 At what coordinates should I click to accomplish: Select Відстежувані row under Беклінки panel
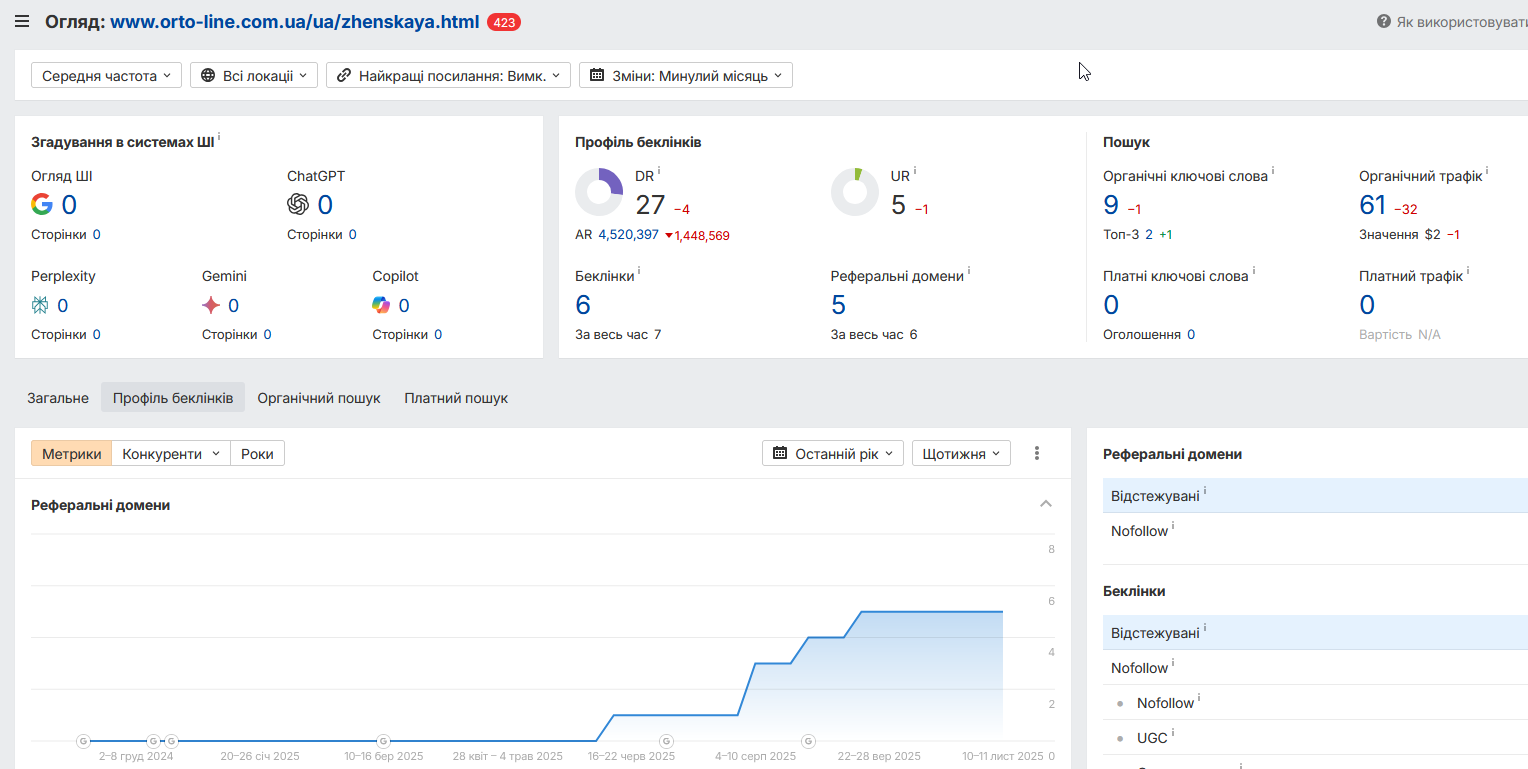coord(1315,632)
